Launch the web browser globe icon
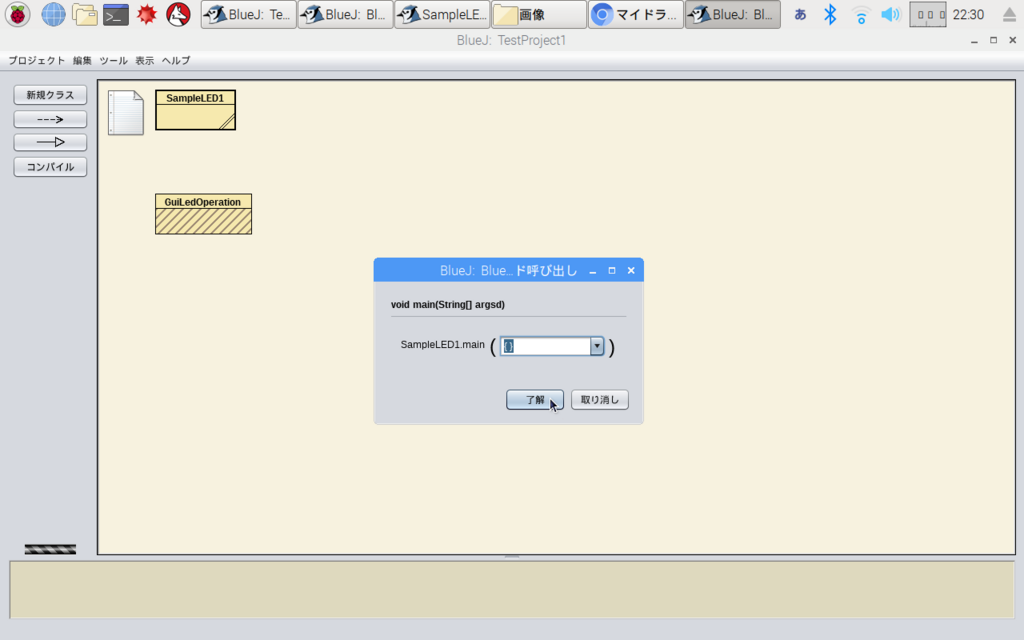Image resolution: width=1024 pixels, height=640 pixels. pos(53,14)
